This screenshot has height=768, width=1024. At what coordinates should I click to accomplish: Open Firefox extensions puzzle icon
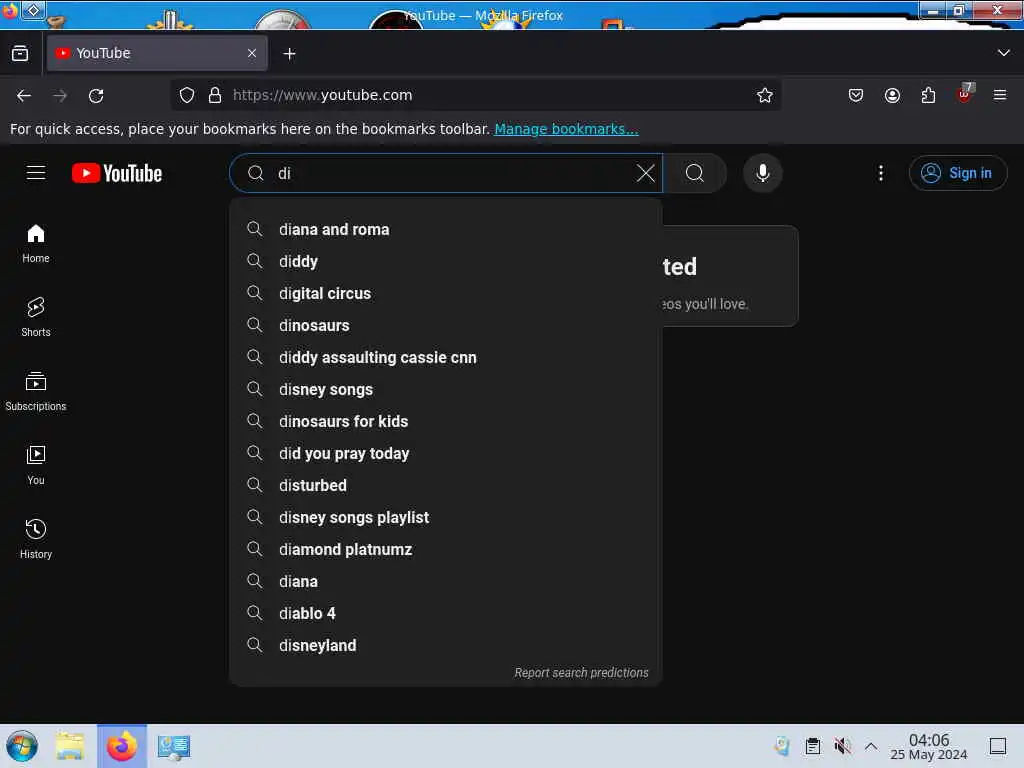pyautogui.click(x=928, y=95)
